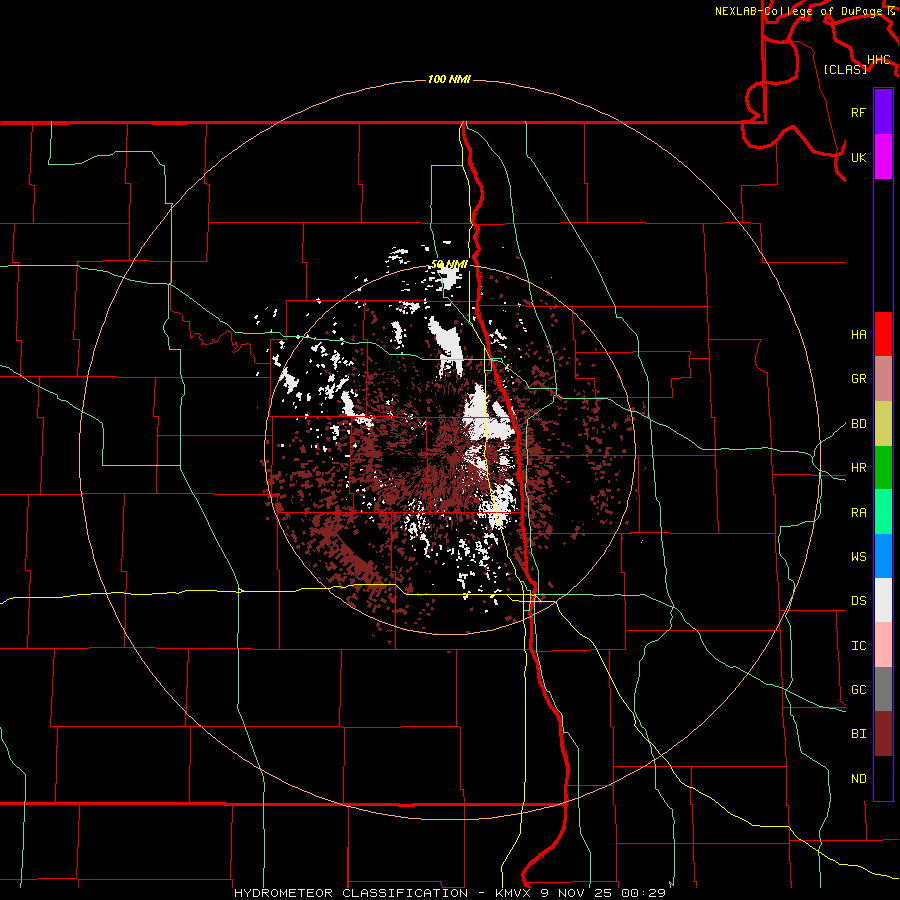Click the IC legend label
The width and height of the screenshot is (900, 900).
point(858,645)
